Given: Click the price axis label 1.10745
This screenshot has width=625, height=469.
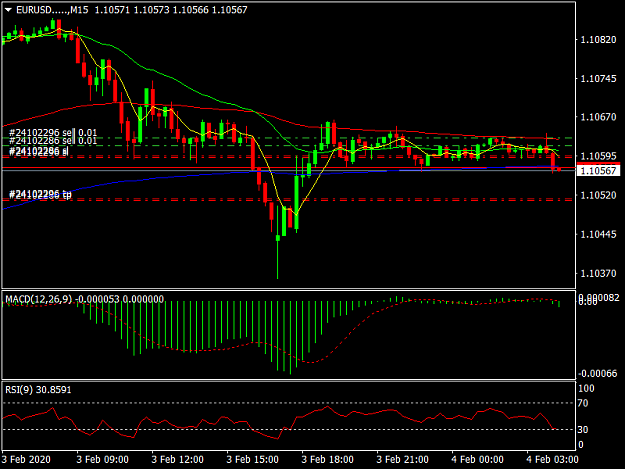Looking at the screenshot, I should [x=598, y=78].
